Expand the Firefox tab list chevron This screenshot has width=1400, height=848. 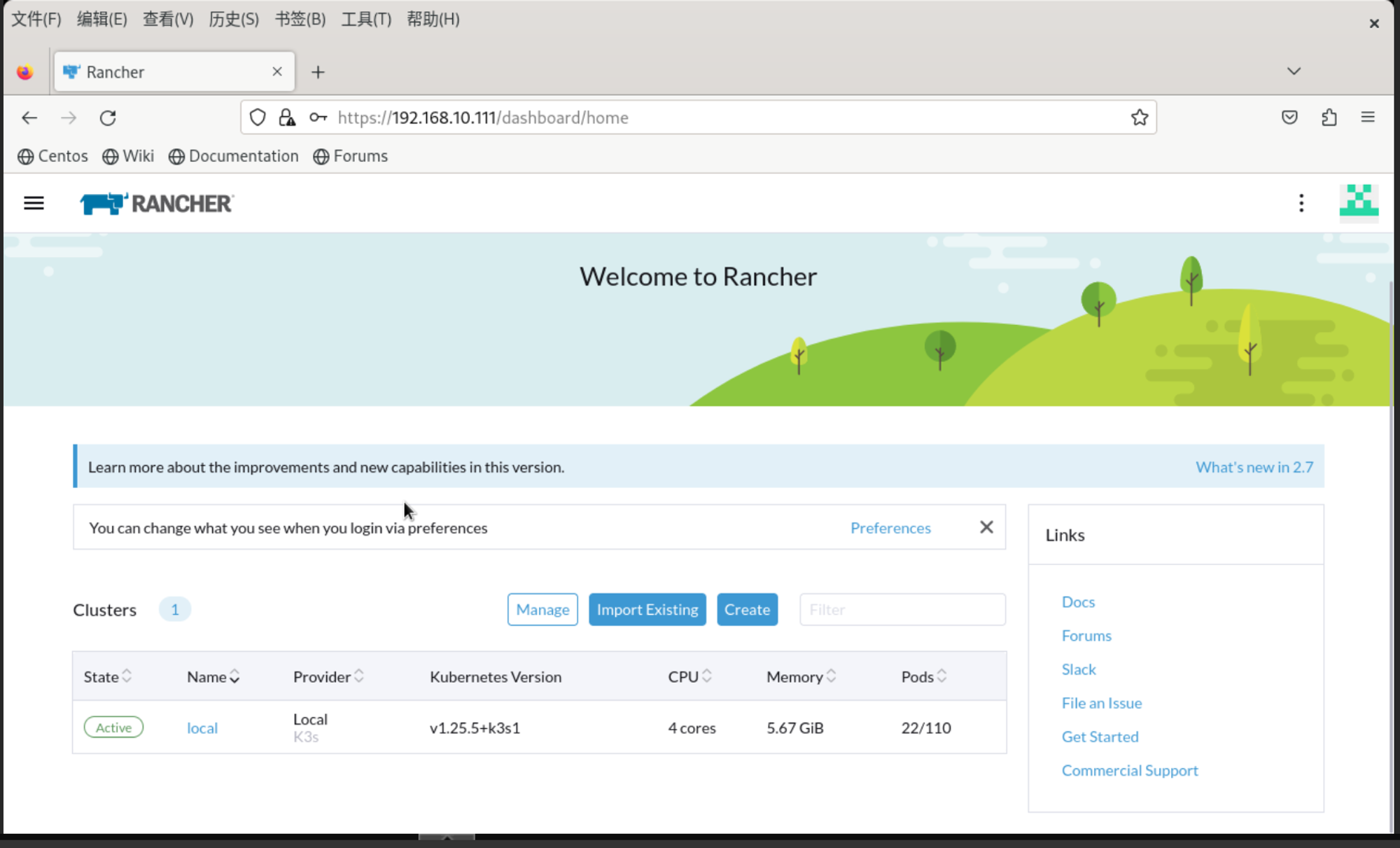click(1294, 71)
